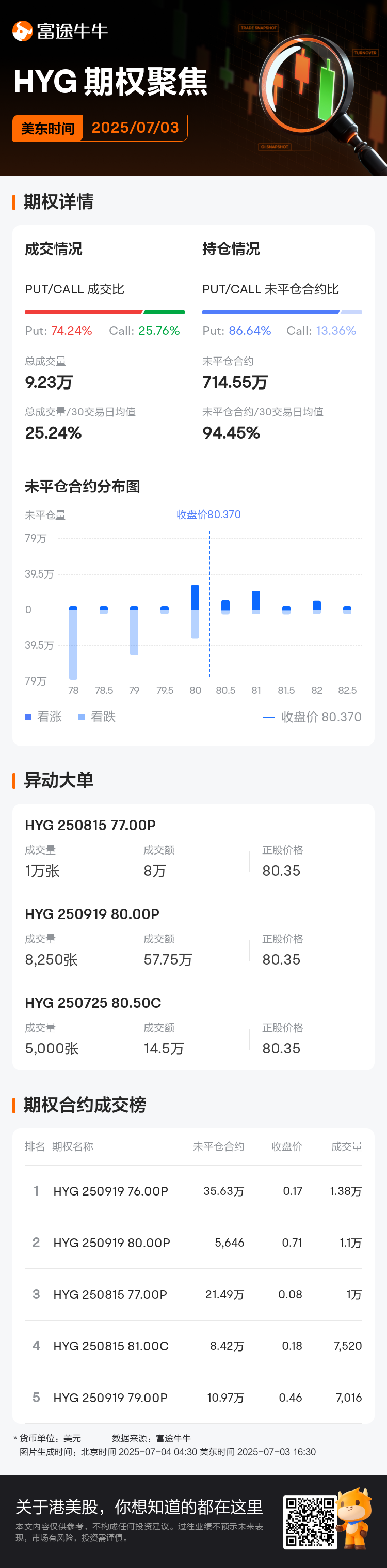Click the 1万张 volume value
387x1568 pixels.
pyautogui.click(x=42, y=871)
